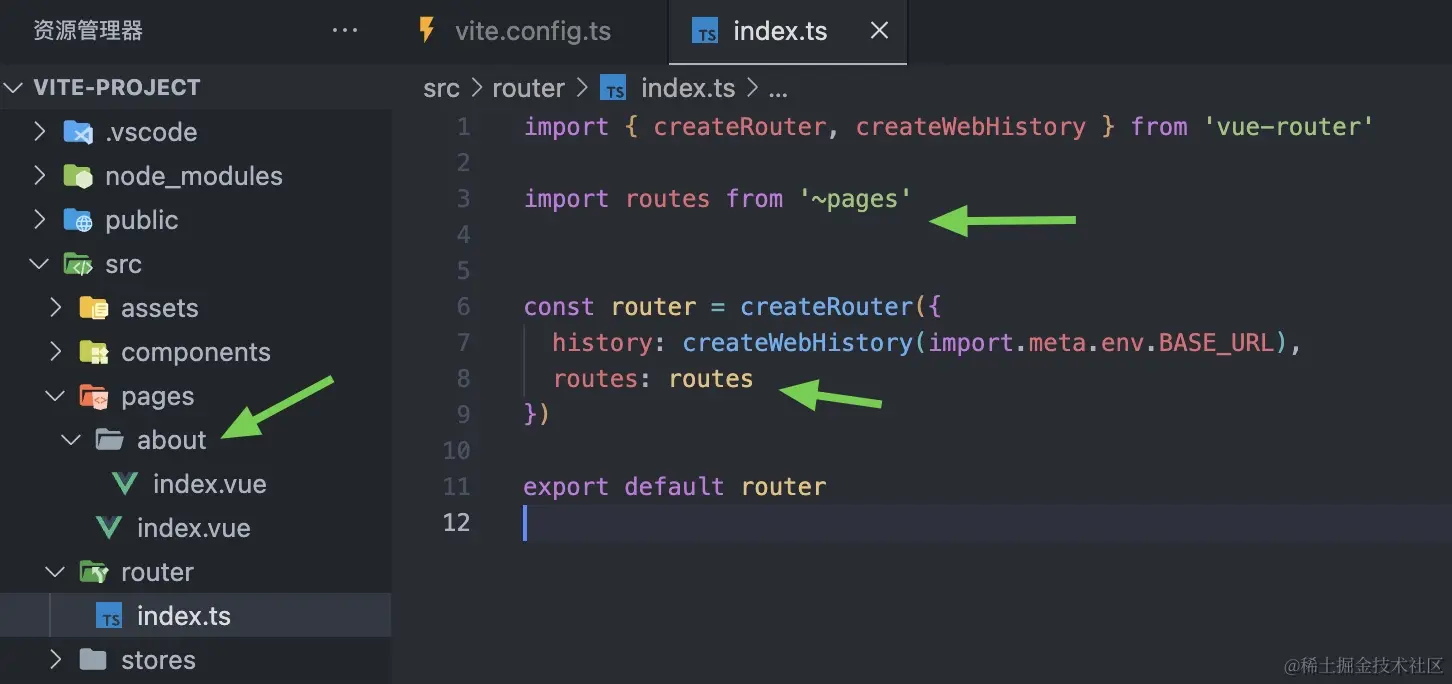
Task: Expand the public folder chevron
Action: point(40,220)
